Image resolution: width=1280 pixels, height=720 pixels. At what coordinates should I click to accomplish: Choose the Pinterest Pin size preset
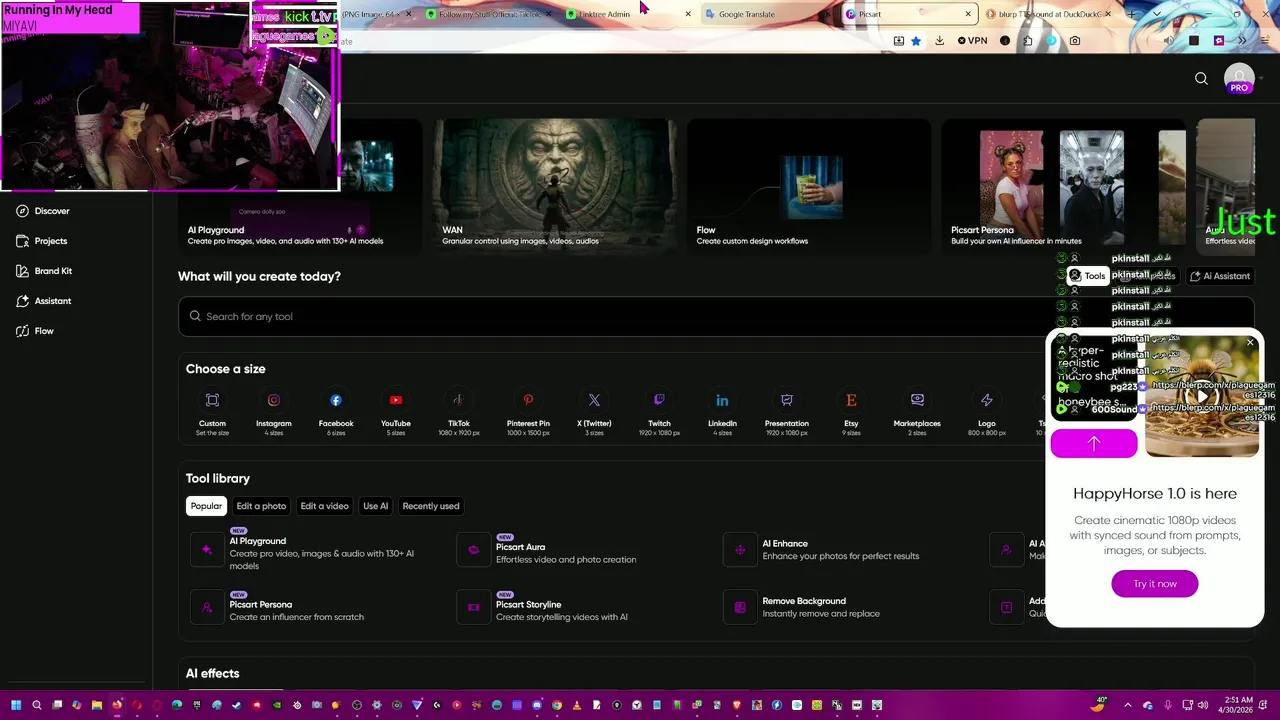(x=528, y=412)
